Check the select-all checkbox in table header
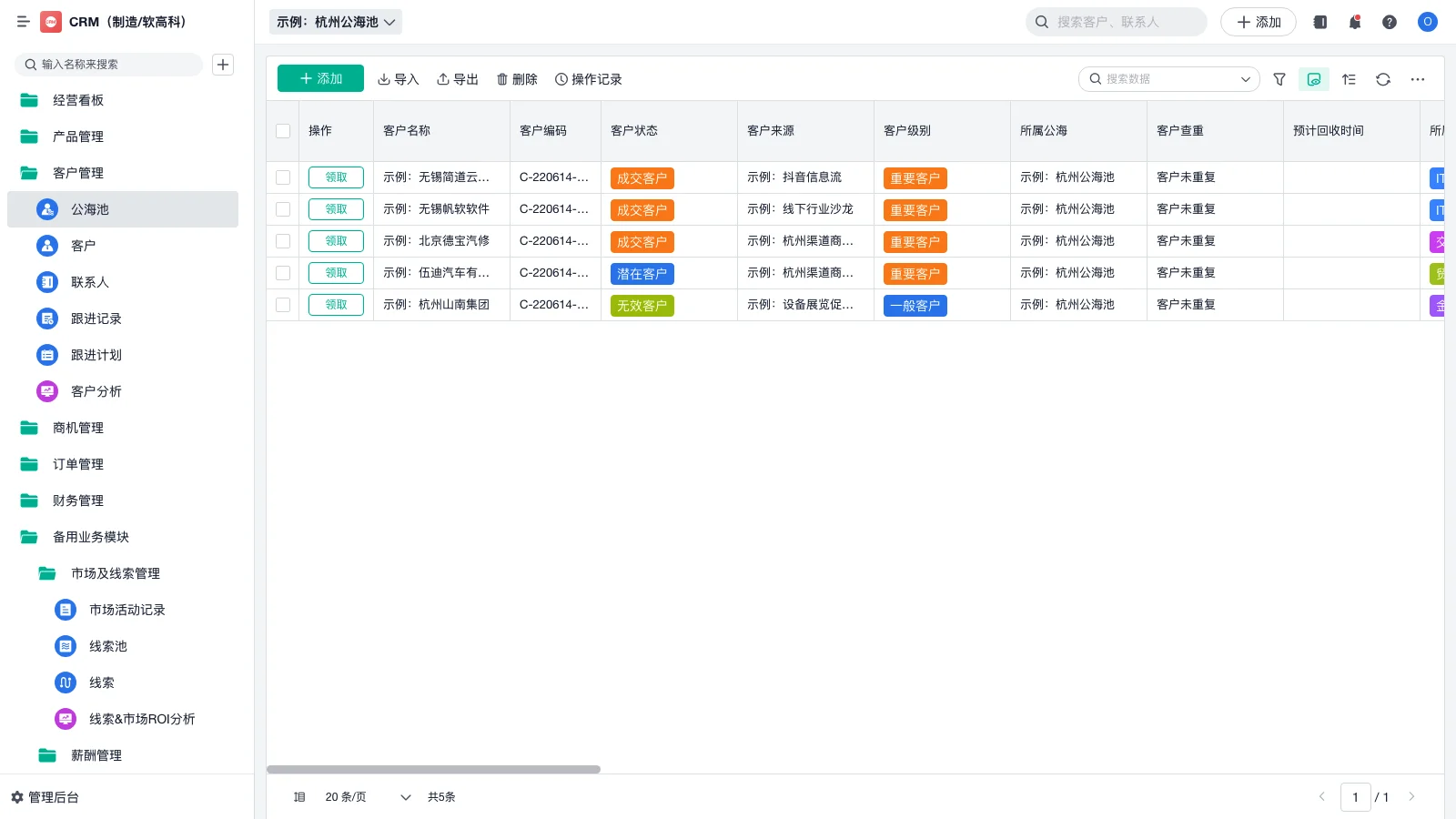Viewport: 1456px width, 819px height. 283,130
